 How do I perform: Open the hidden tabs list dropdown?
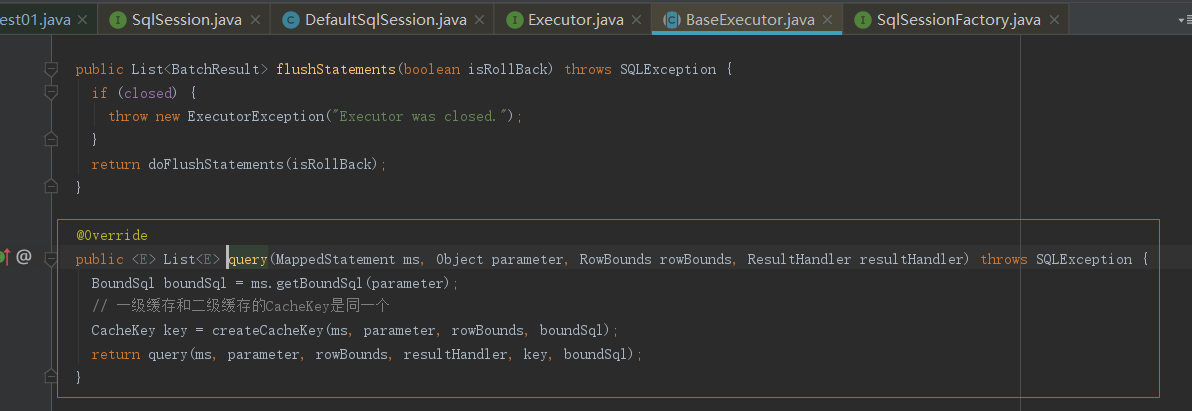1184,21
